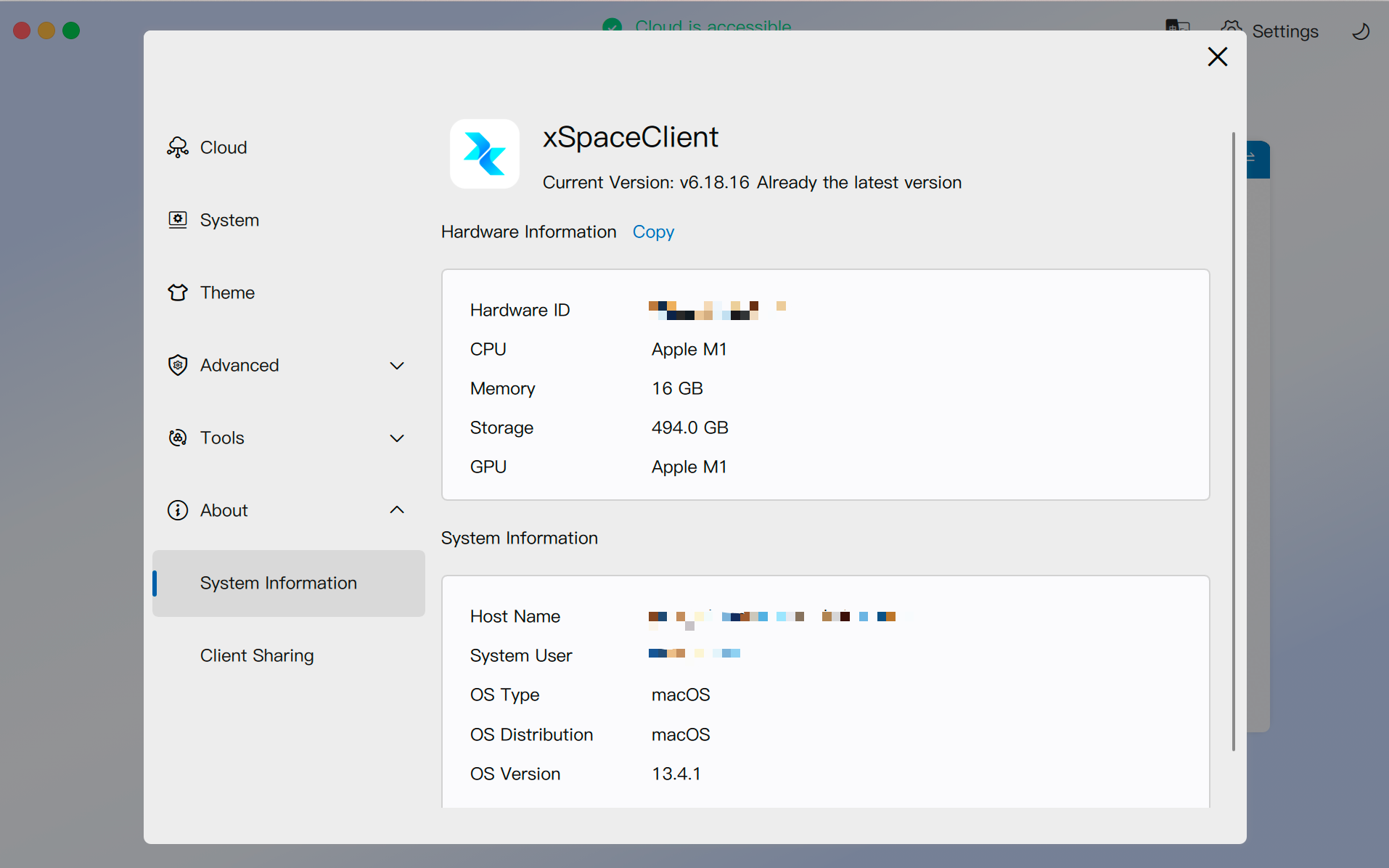Expand the Tools section chevron
1389x868 pixels.
coord(397,438)
